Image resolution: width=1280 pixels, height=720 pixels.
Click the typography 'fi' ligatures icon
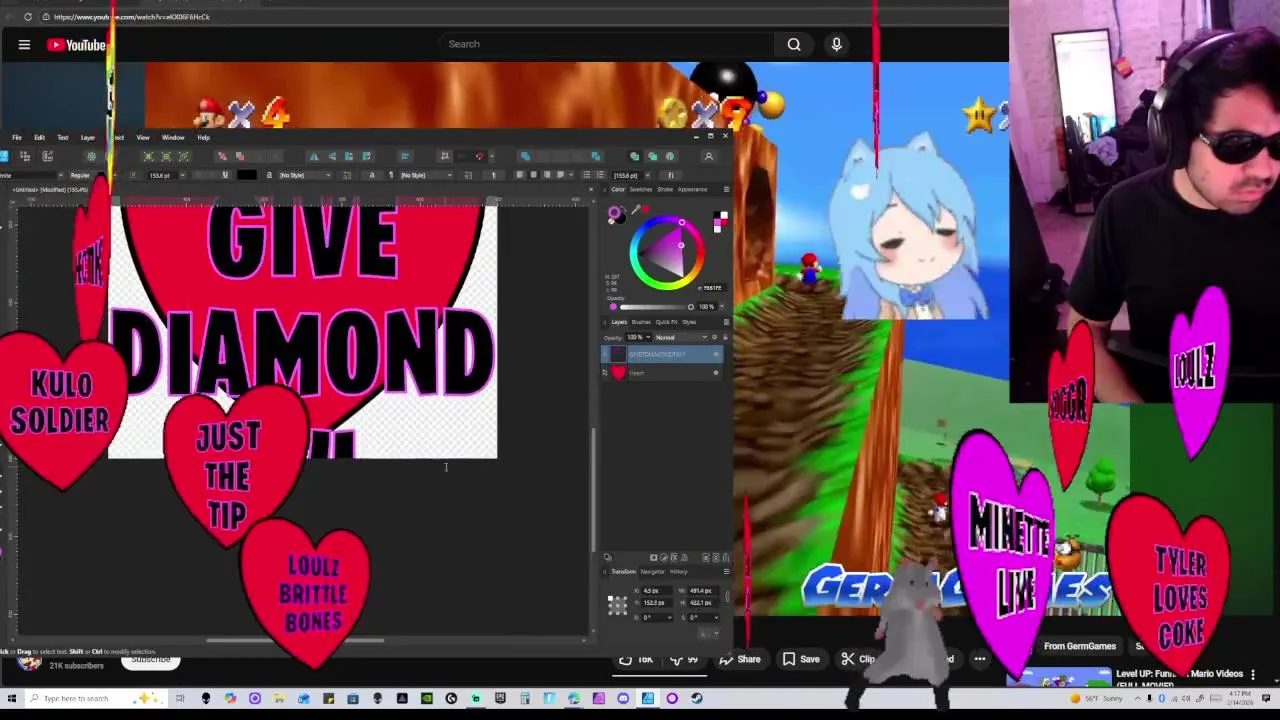point(671,175)
